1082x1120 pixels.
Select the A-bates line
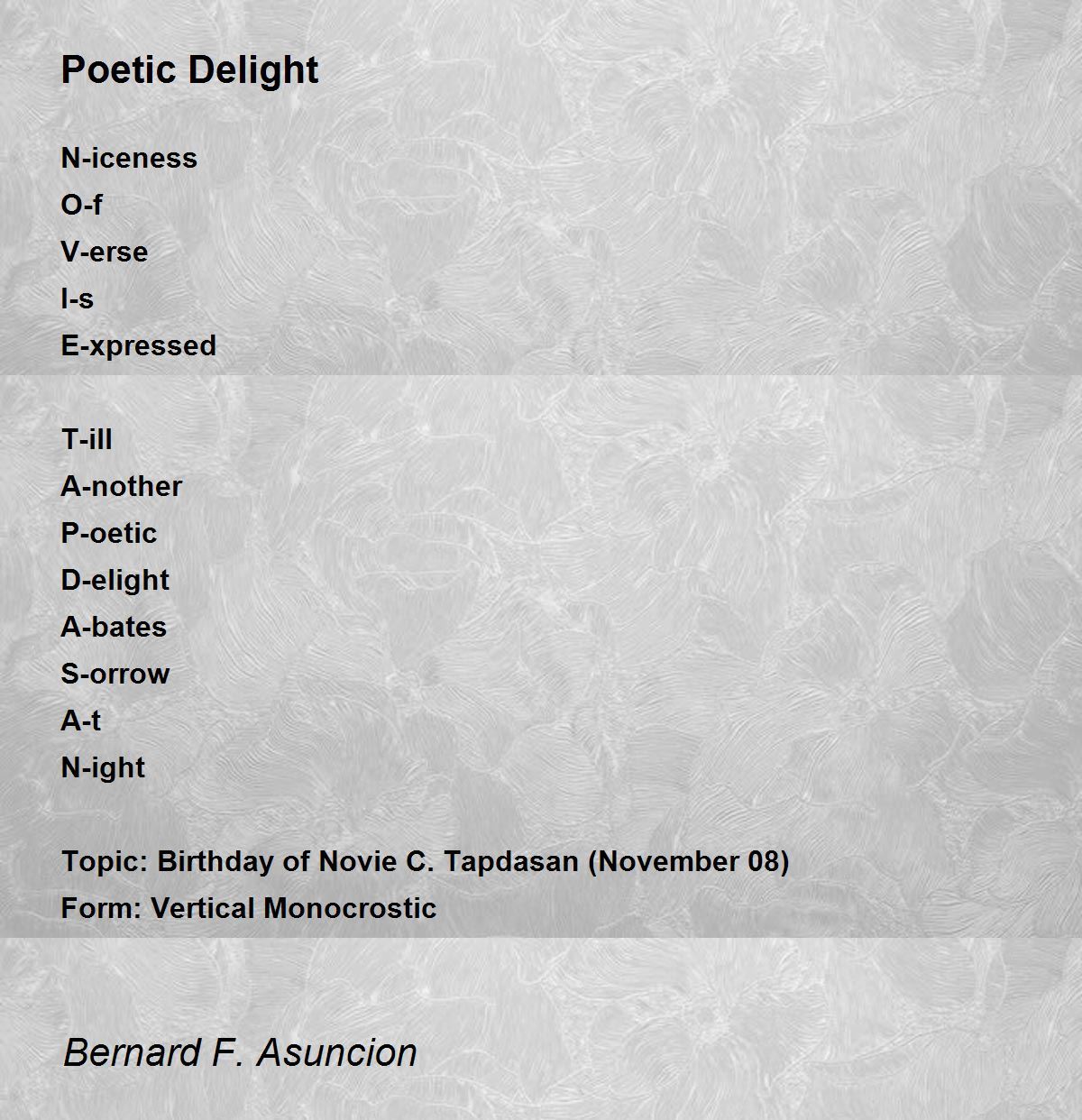pos(114,627)
